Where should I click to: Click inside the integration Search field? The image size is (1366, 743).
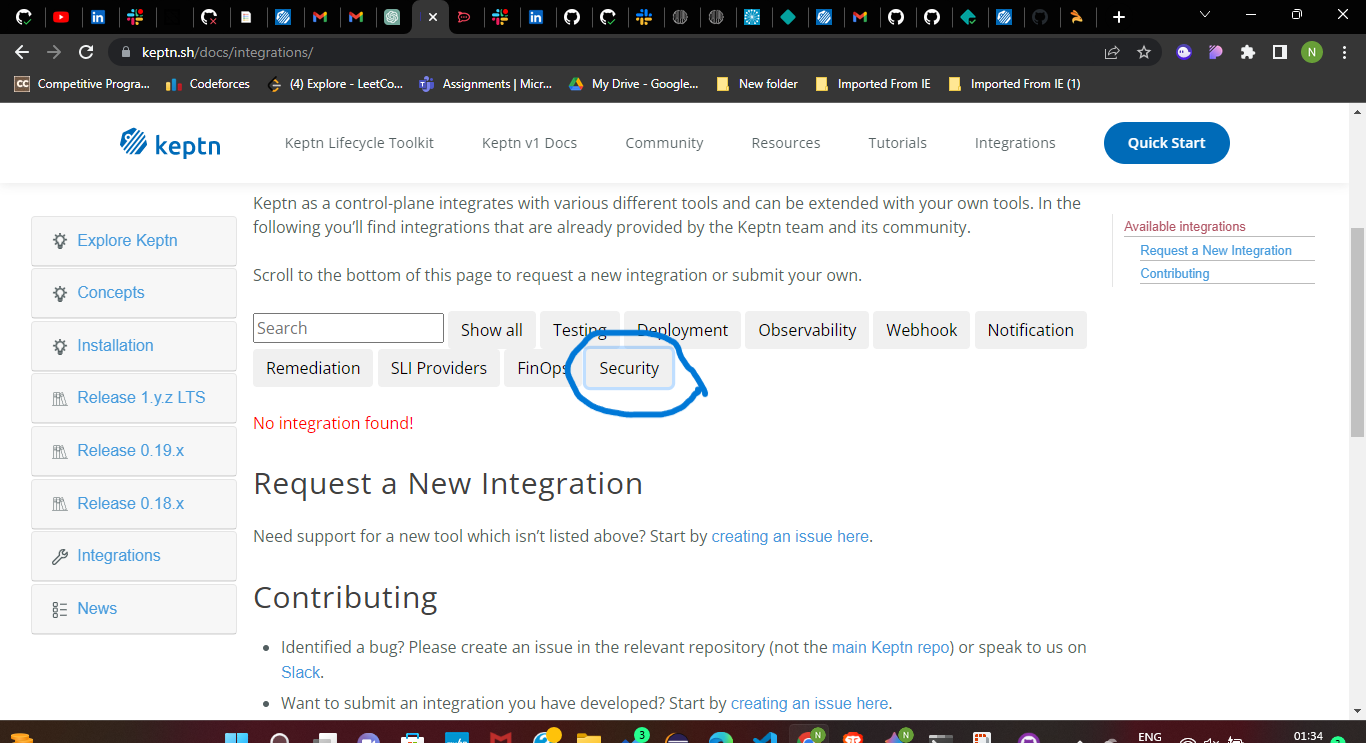pos(348,327)
